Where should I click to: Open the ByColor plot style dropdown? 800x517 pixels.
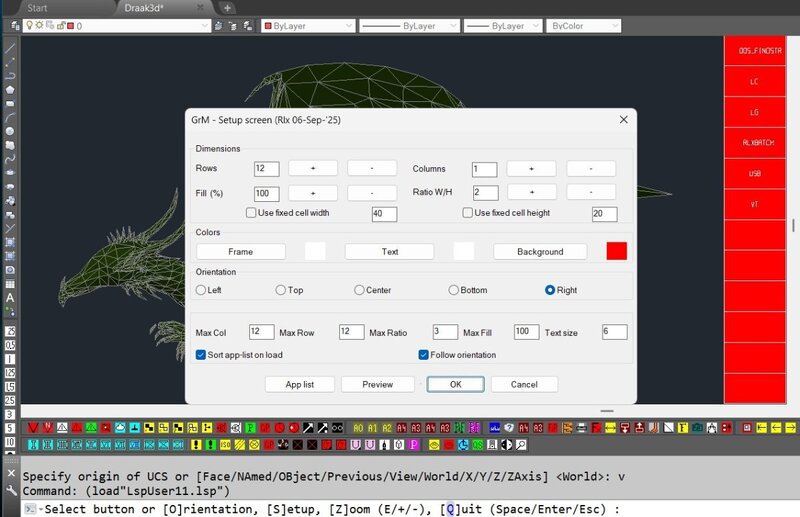[x=584, y=26]
